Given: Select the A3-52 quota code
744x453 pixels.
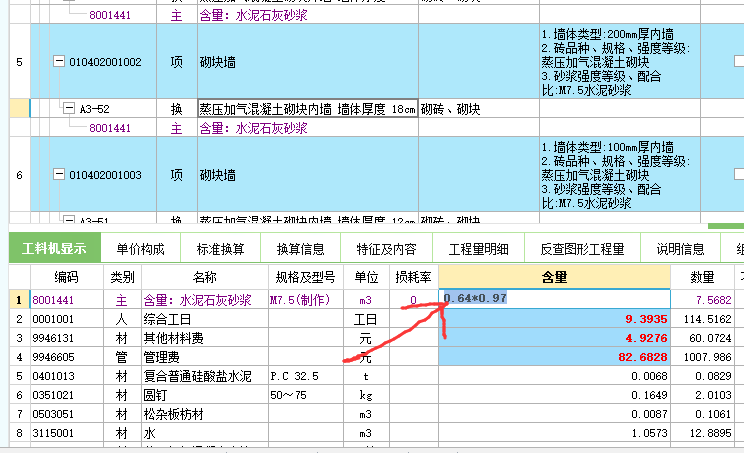Looking at the screenshot, I should (94, 110).
